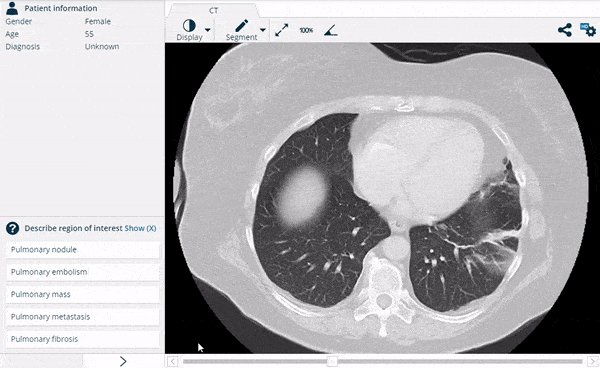
Task: Click the round lesion in CT image
Action: (x=302, y=197)
